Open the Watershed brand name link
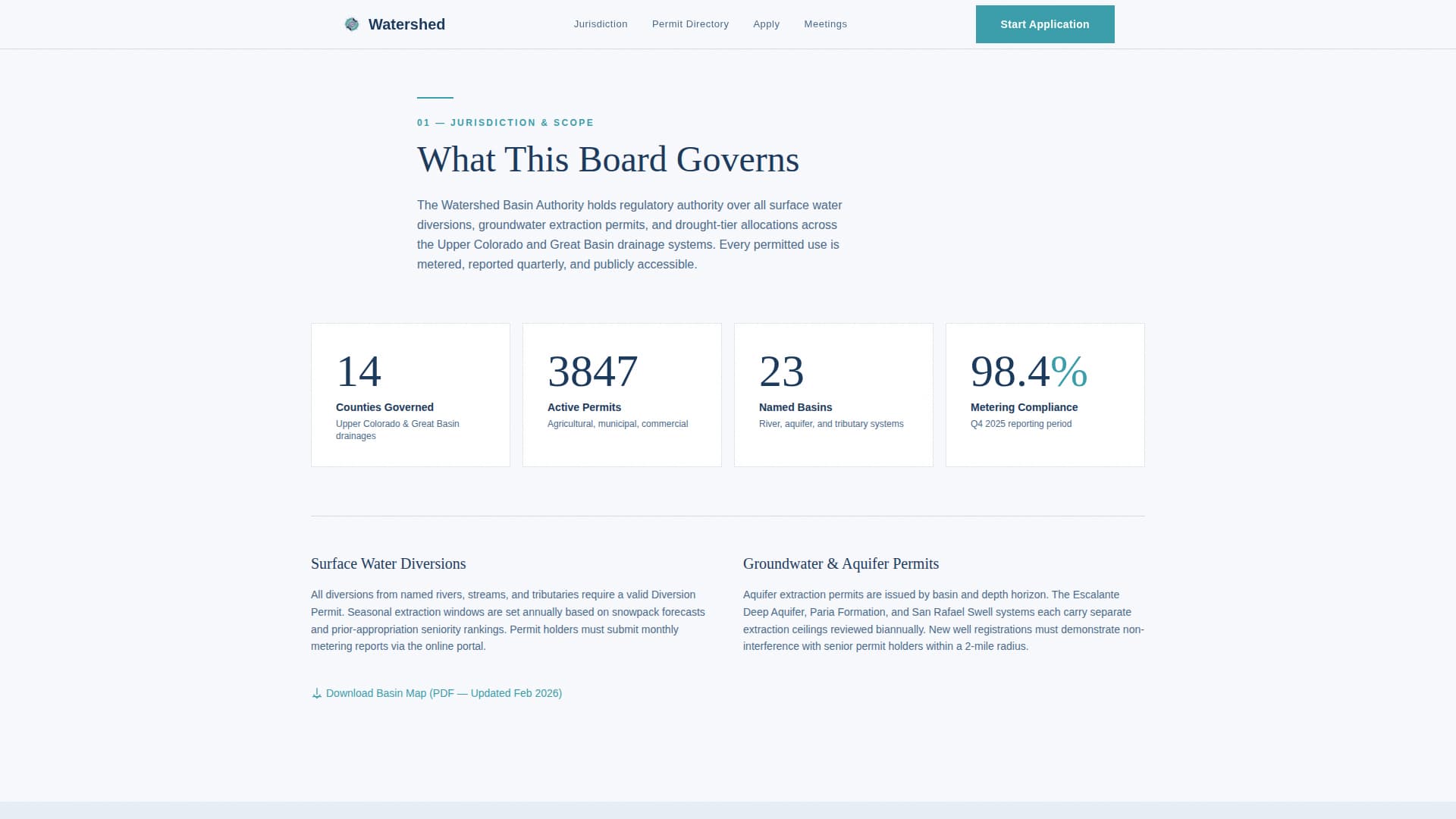Image resolution: width=1456 pixels, height=819 pixels. pos(406,24)
